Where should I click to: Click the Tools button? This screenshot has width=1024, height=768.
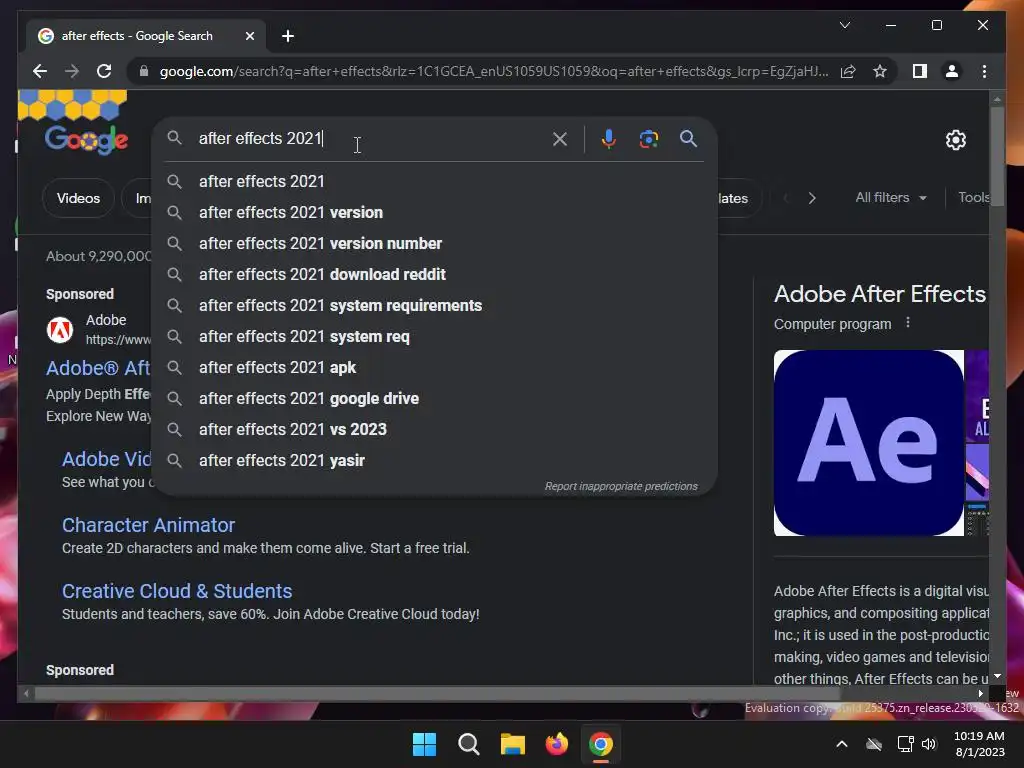click(973, 197)
